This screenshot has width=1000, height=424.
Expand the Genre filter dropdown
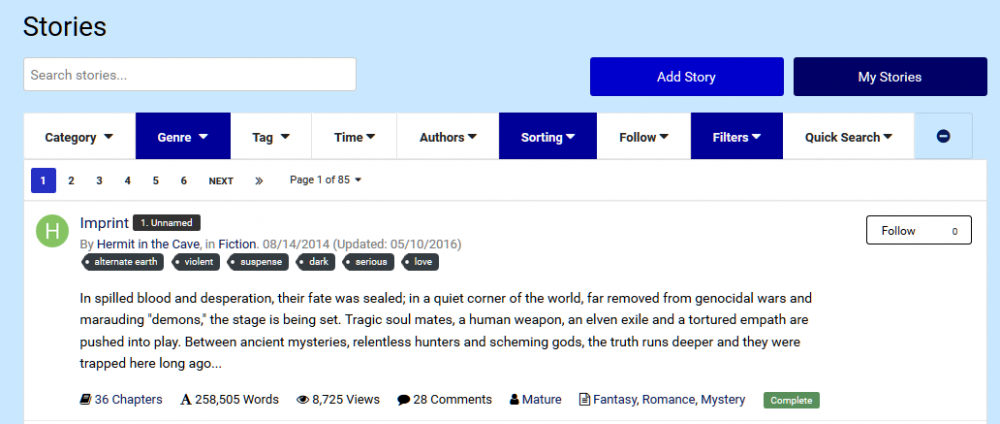[182, 137]
